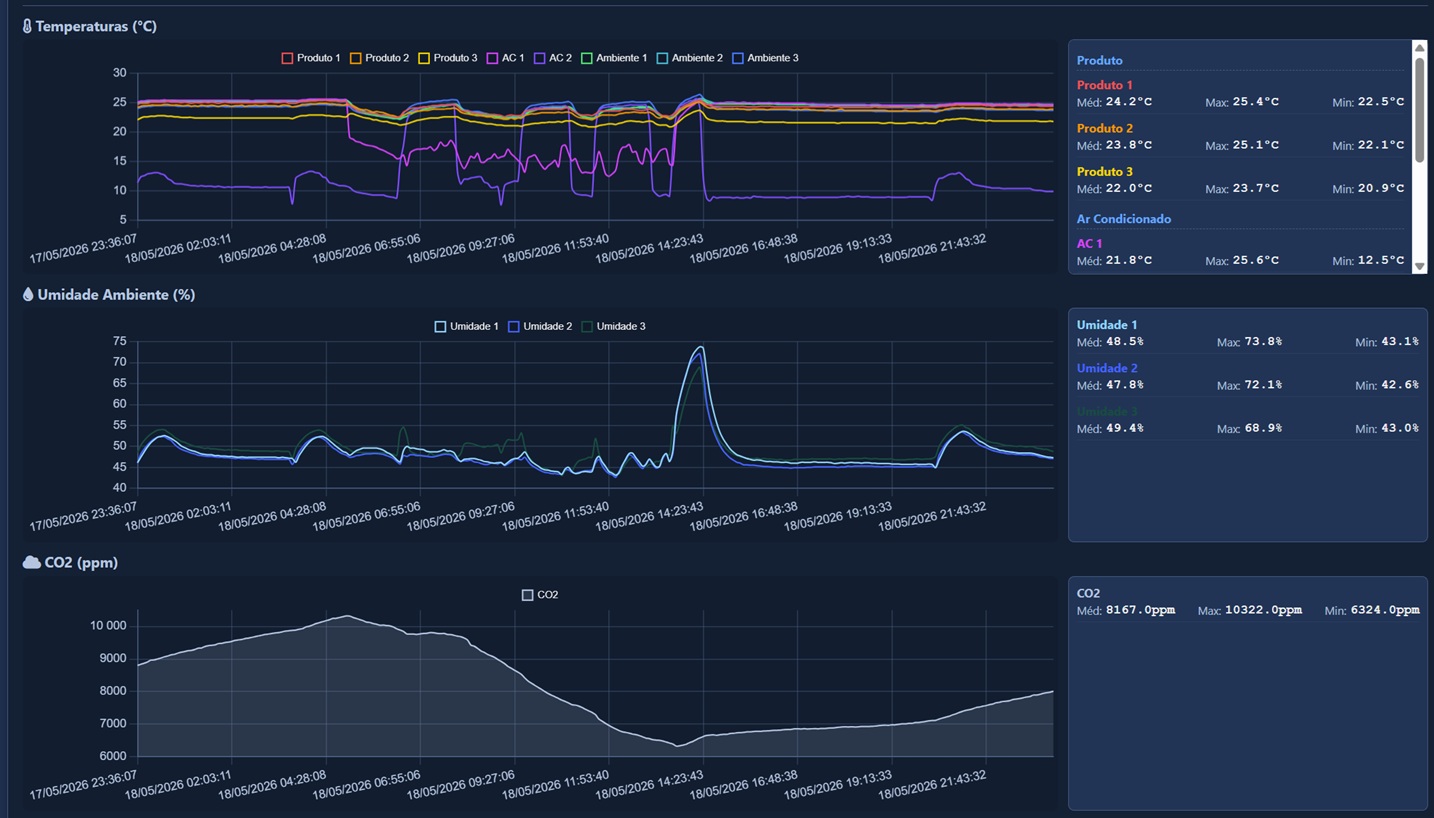Click the Produto 1 stats label

pos(1105,86)
